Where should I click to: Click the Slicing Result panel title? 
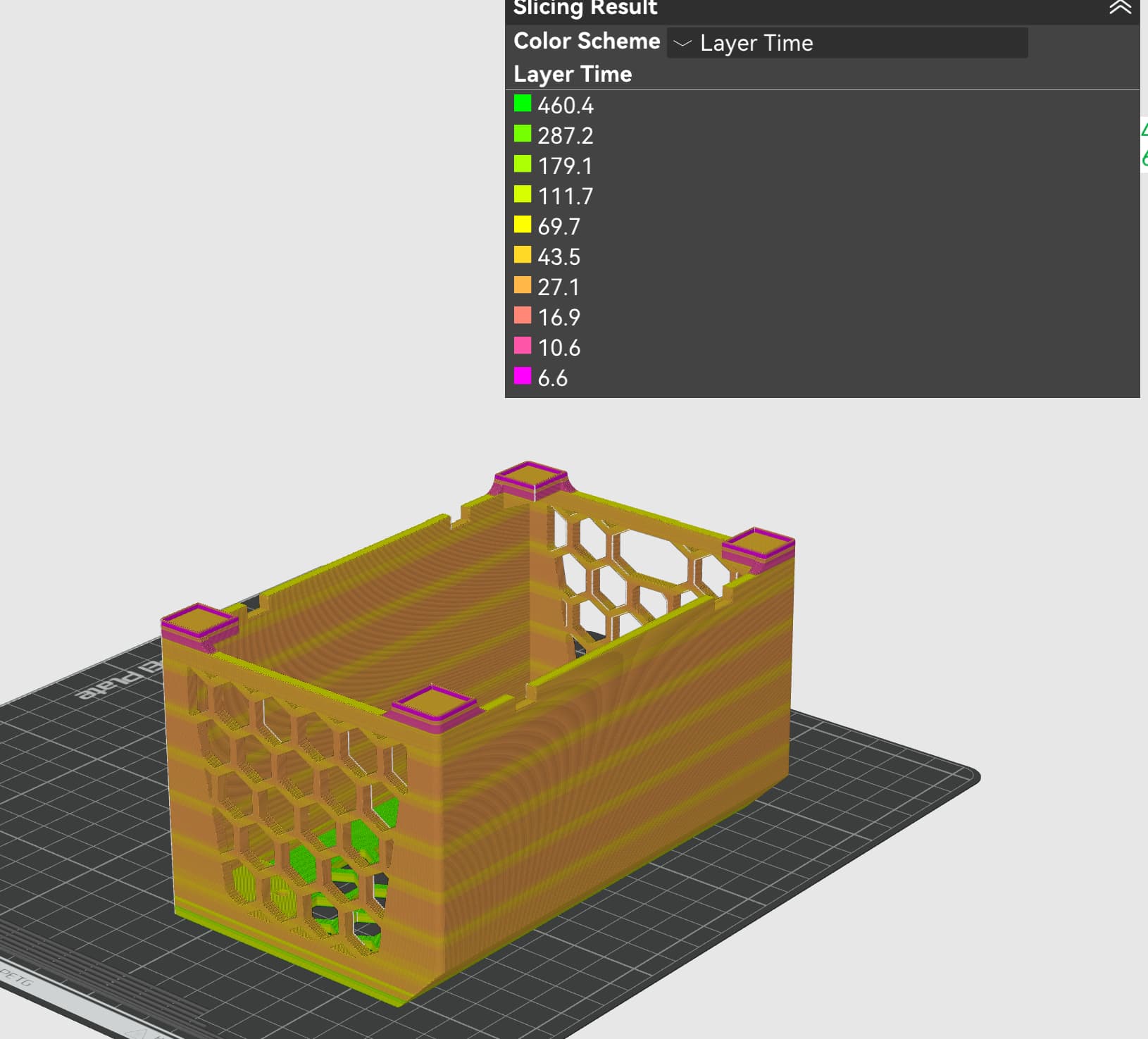click(585, 8)
